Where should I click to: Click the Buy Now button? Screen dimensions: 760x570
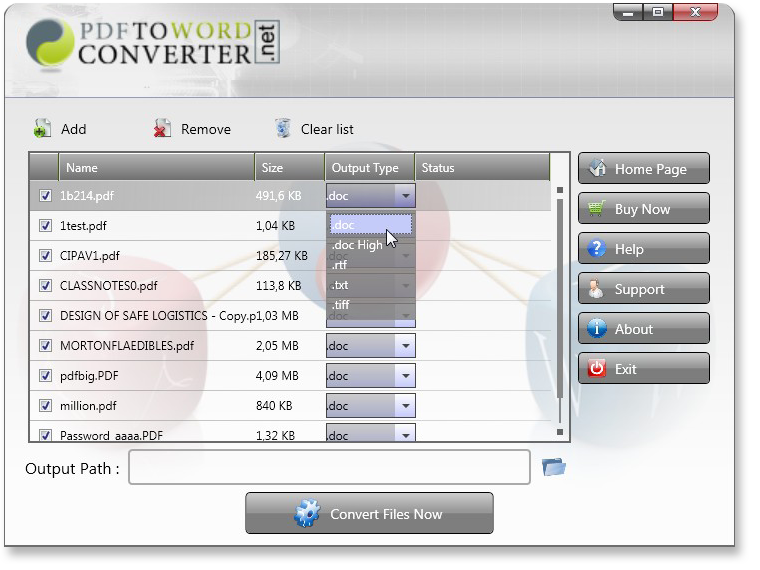[644, 209]
